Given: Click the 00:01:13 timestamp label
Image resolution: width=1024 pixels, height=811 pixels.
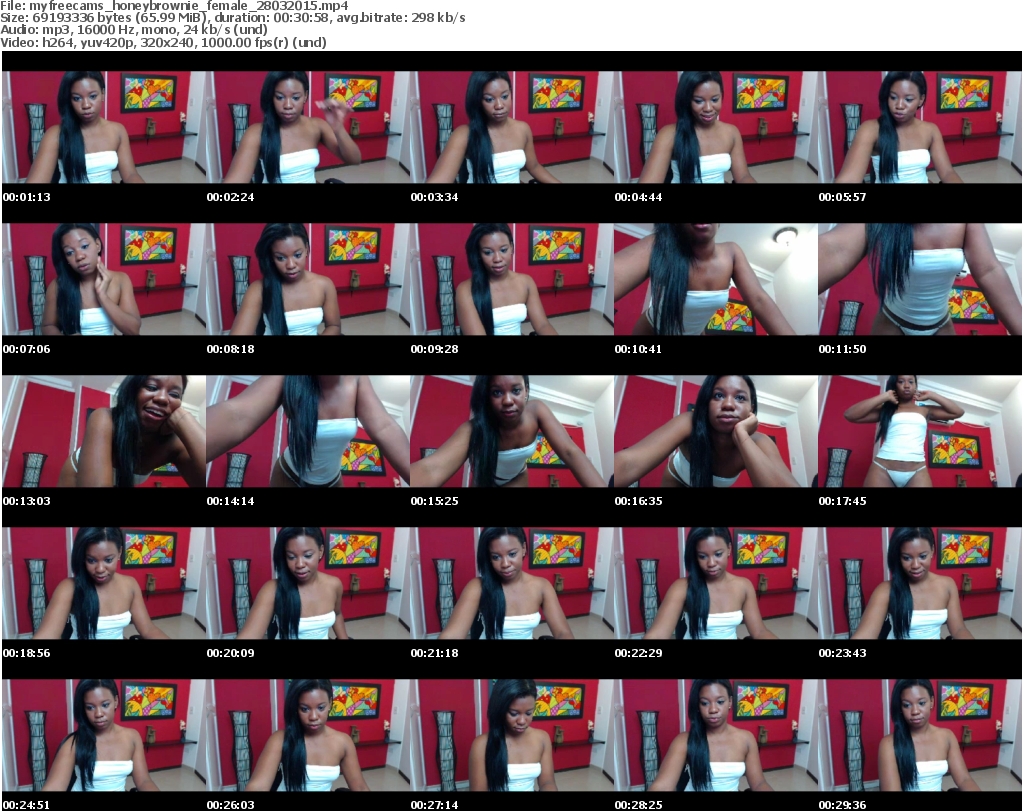Looking at the screenshot, I should (x=27, y=197).
